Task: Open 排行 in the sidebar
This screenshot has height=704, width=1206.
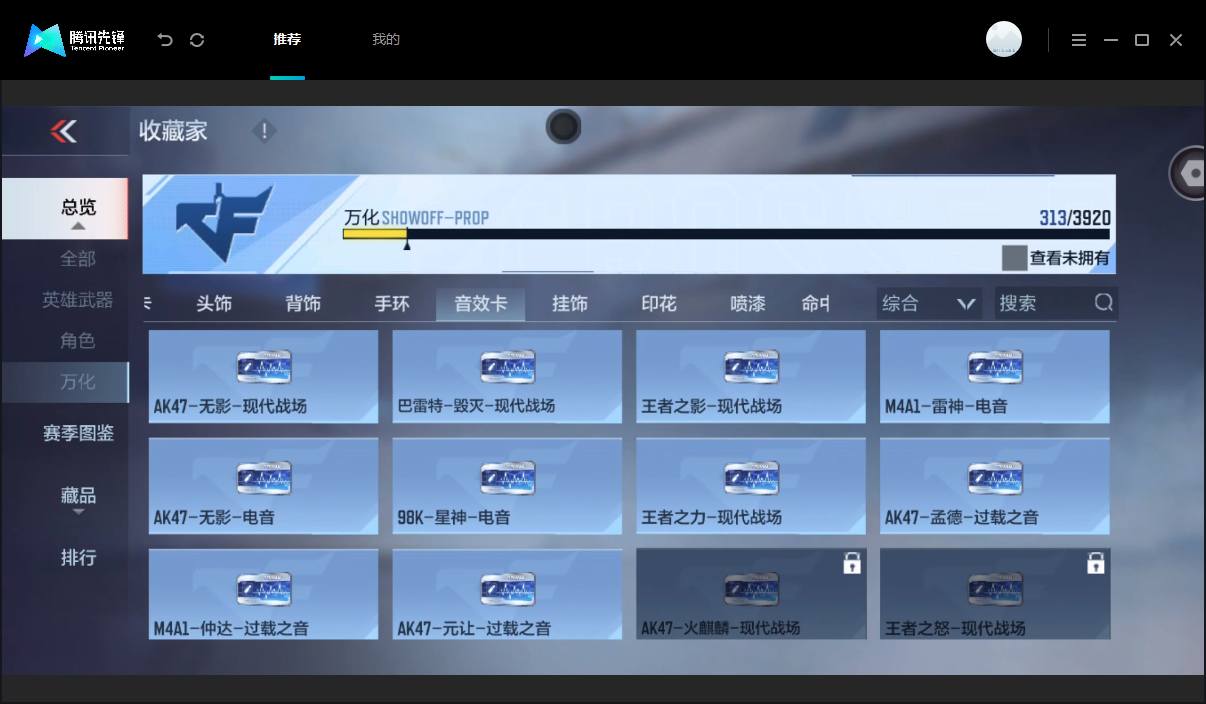Action: point(78,558)
